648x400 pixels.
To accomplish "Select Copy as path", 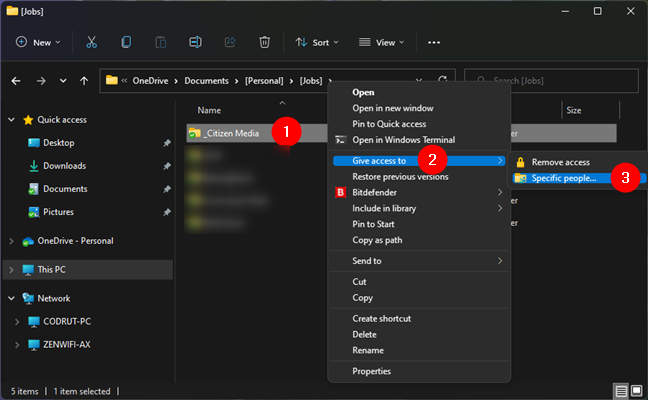I will click(x=419, y=240).
